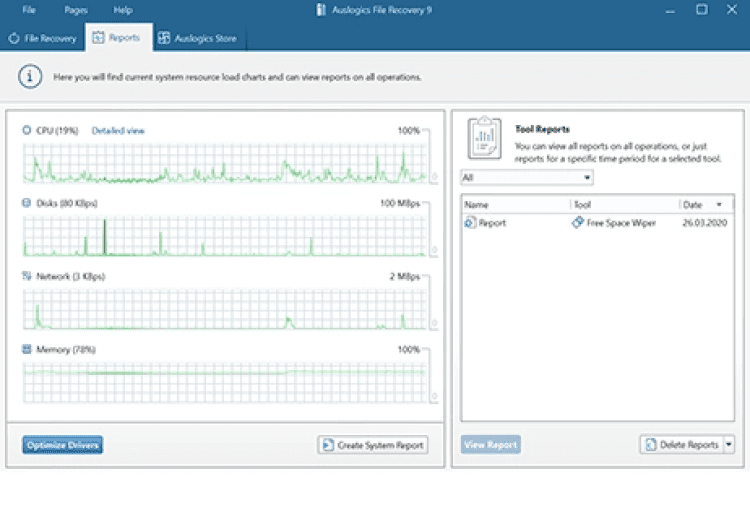Click the View Report button

point(491,444)
